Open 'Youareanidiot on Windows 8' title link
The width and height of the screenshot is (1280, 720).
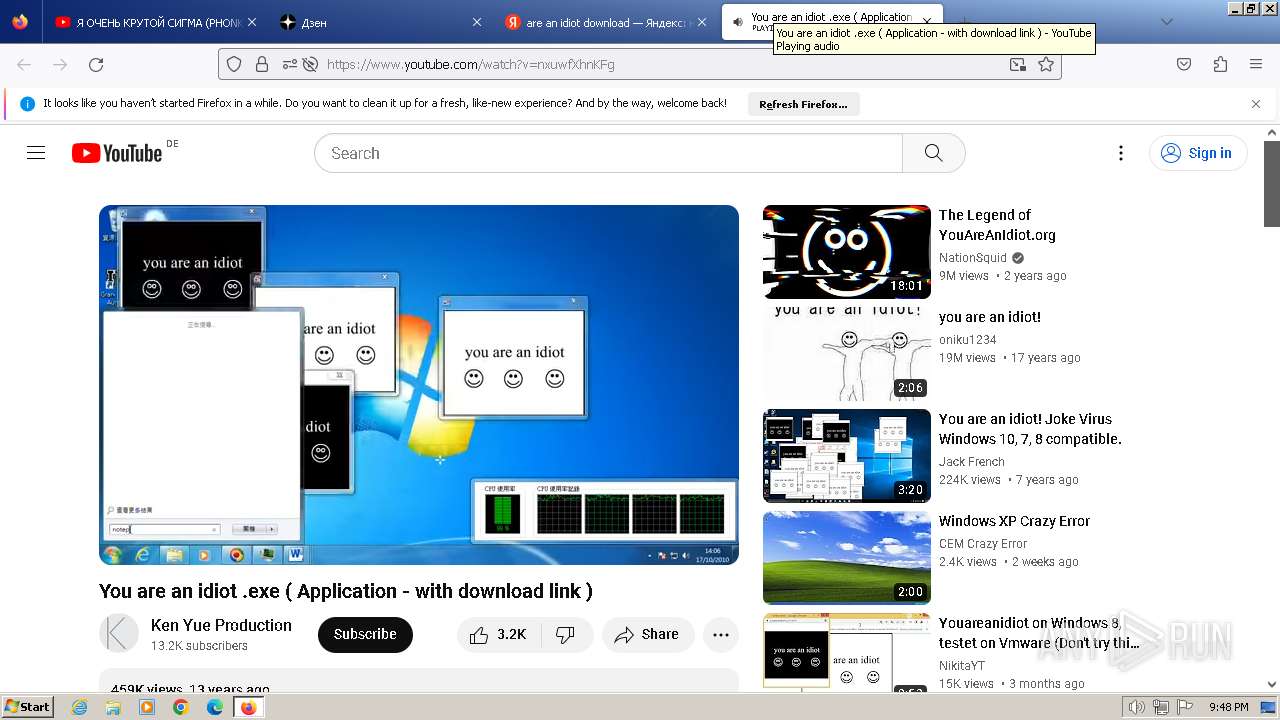point(1039,633)
